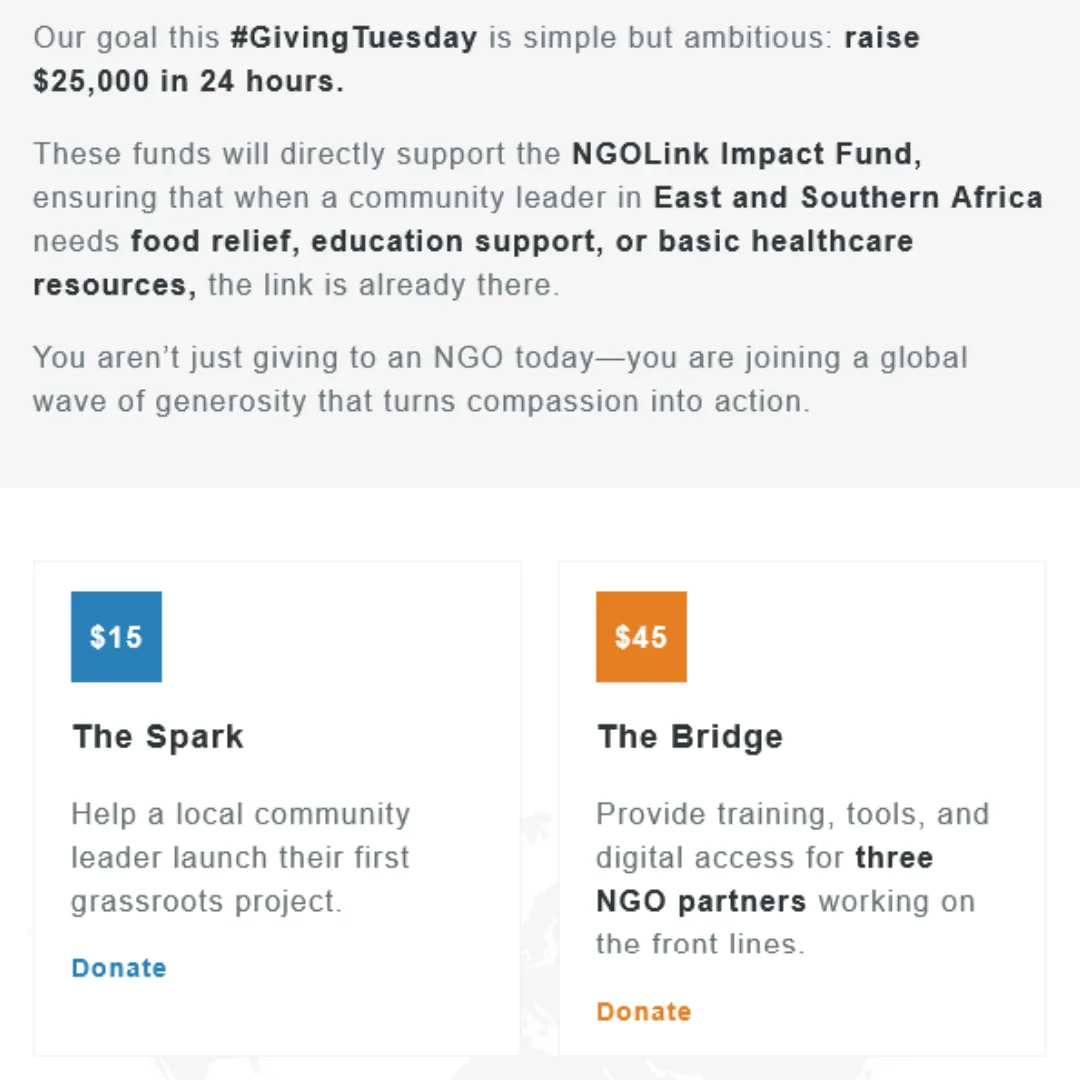The image size is (1080, 1080).
Task: Click the "These funds will directly support" text
Action: pos(296,154)
